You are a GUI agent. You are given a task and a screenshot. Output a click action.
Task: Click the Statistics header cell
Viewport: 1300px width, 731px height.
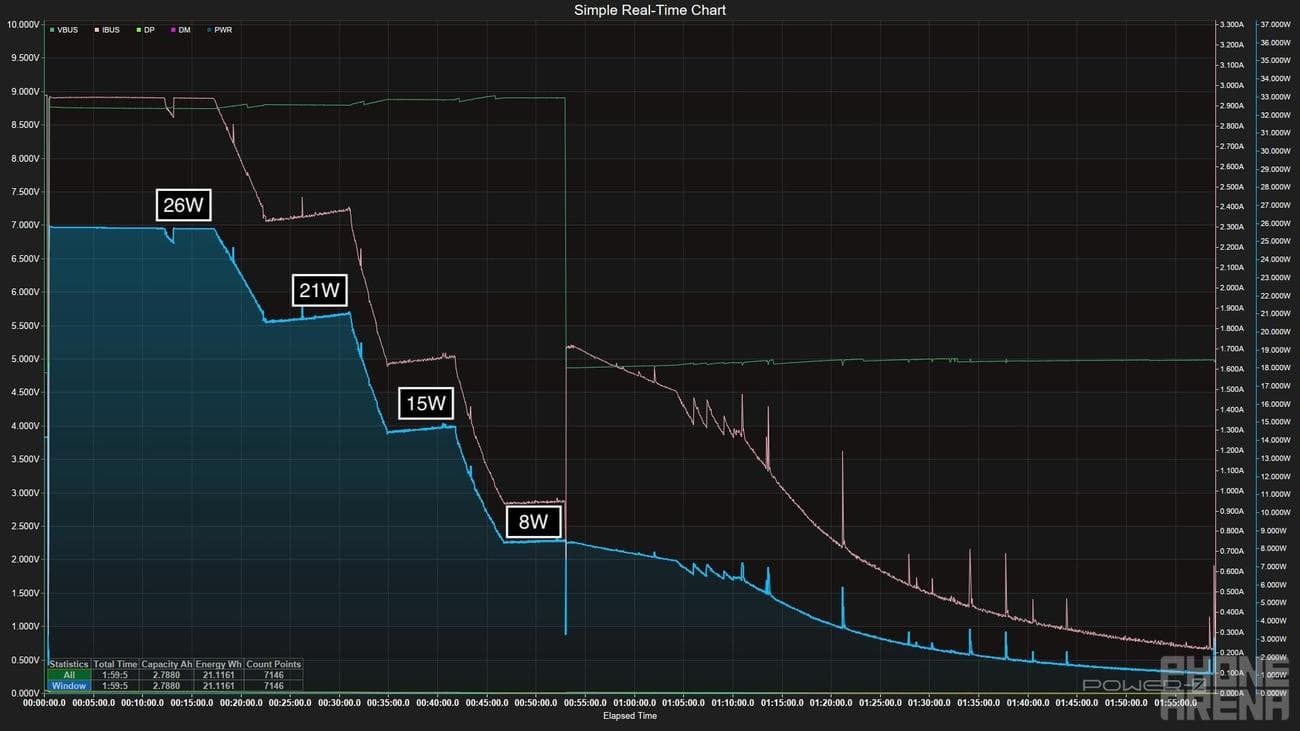click(x=69, y=664)
